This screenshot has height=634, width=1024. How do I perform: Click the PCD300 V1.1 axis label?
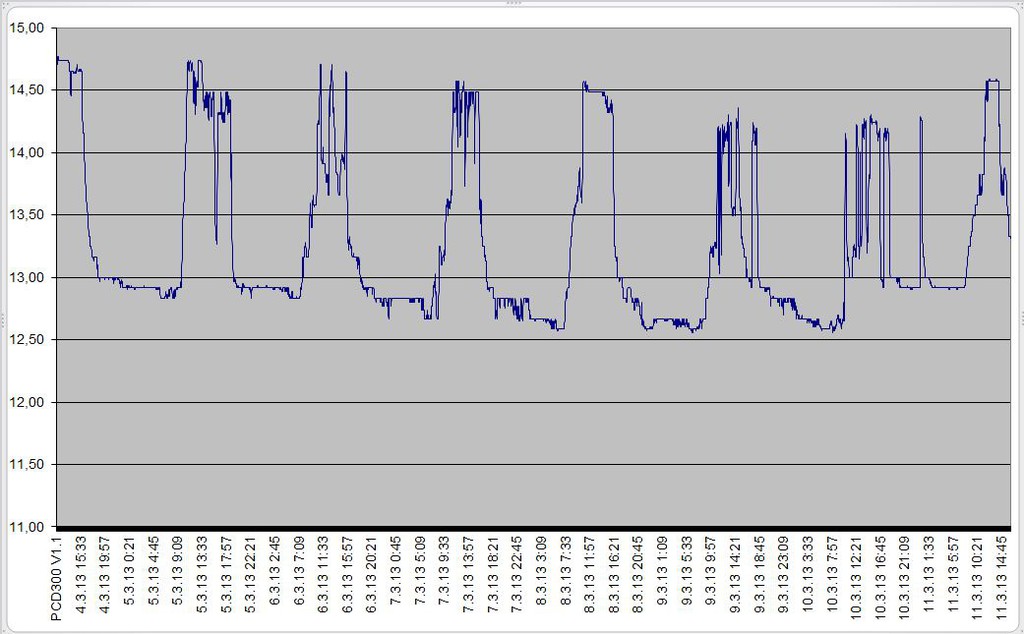coord(56,579)
